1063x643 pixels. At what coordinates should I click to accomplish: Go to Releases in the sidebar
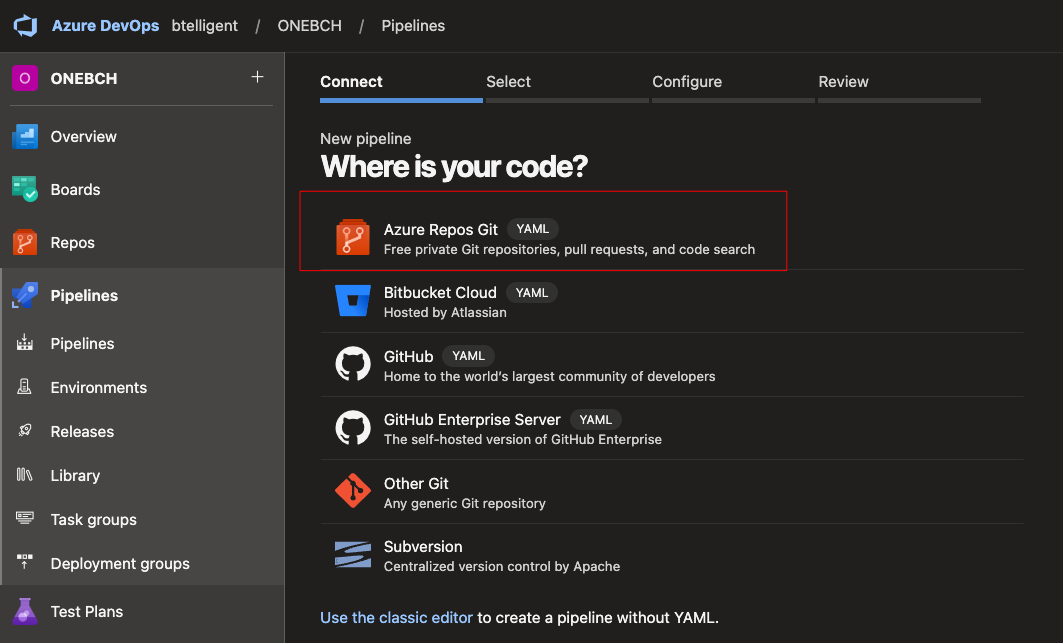[82, 432]
